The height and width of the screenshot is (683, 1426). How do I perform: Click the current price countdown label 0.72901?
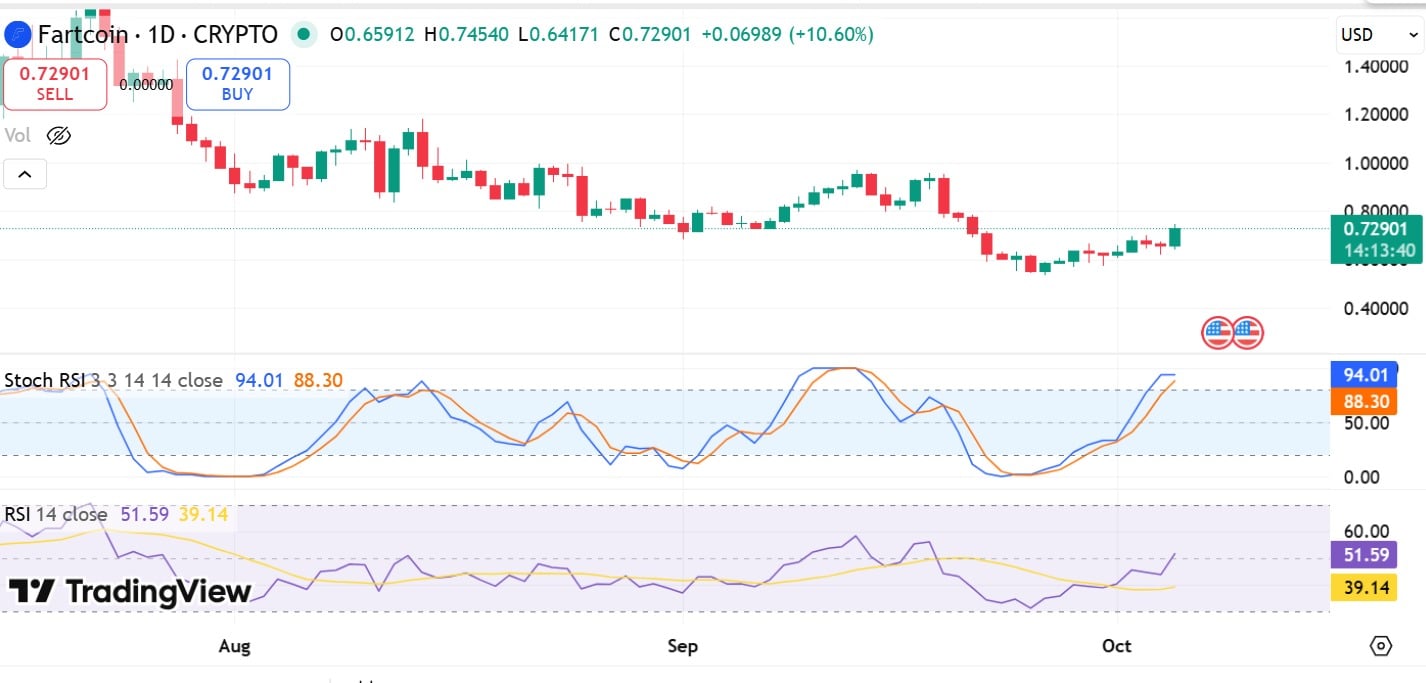[x=1376, y=240]
